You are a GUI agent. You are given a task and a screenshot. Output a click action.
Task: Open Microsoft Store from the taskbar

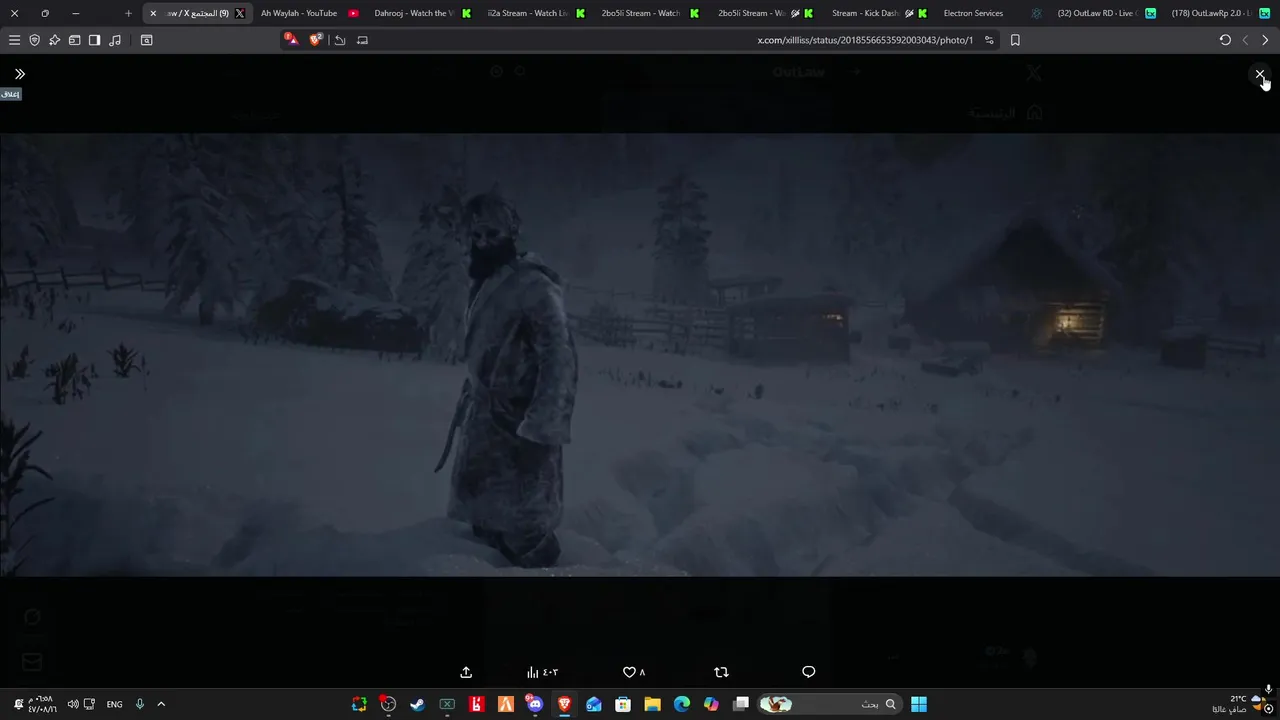(623, 704)
